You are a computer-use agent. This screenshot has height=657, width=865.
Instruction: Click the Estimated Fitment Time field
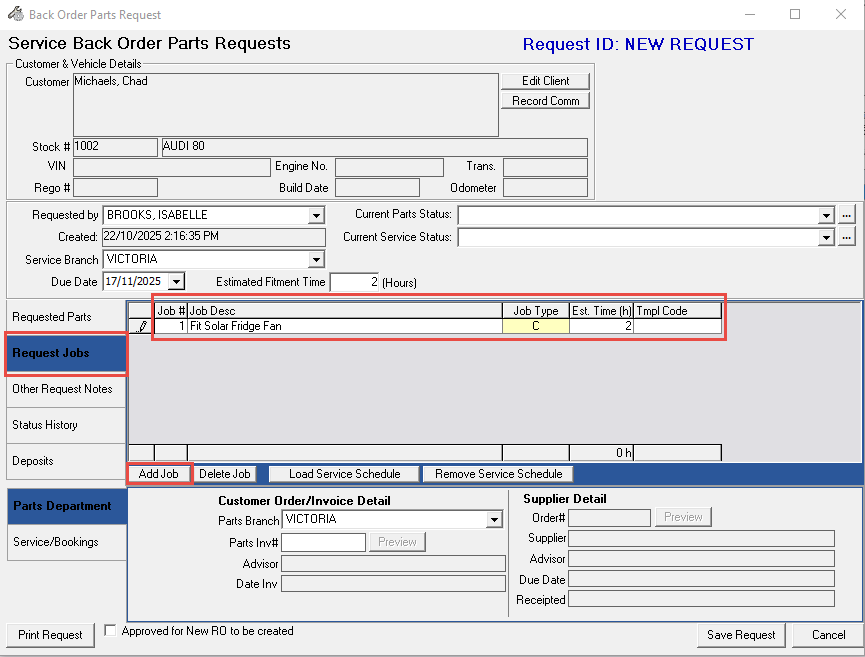pos(355,282)
